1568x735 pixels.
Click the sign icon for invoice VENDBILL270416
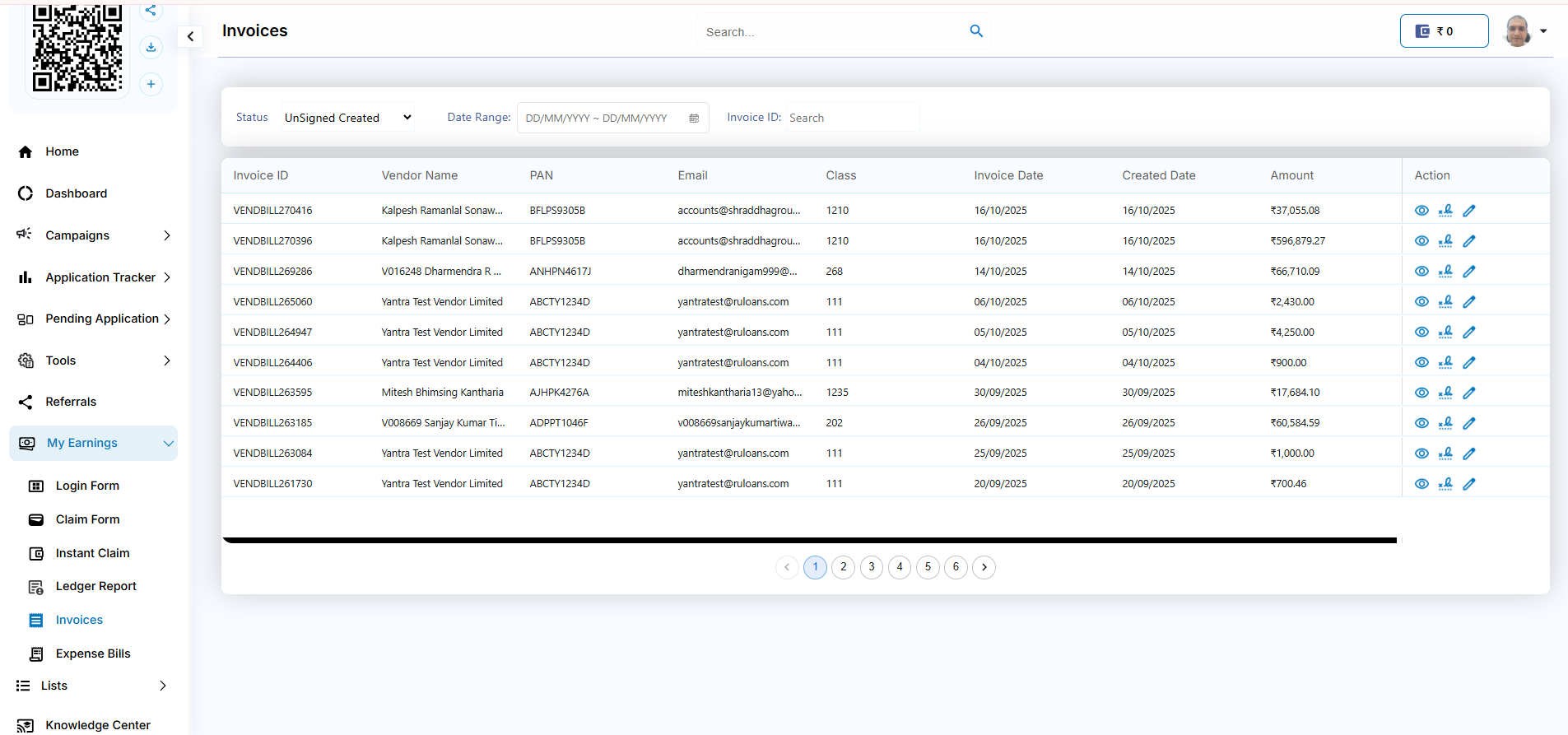tap(1445, 211)
